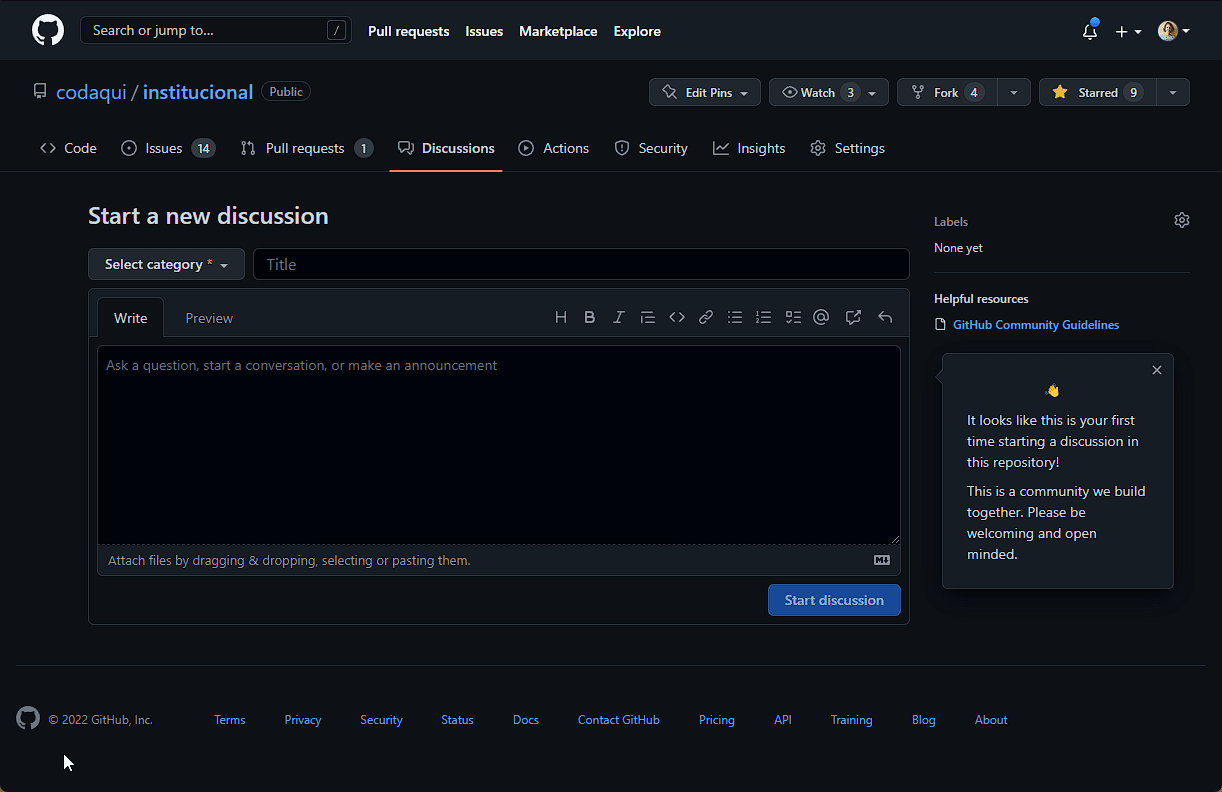Image resolution: width=1222 pixels, height=792 pixels.
Task: Switch to the Preview tab
Action: tap(209, 318)
